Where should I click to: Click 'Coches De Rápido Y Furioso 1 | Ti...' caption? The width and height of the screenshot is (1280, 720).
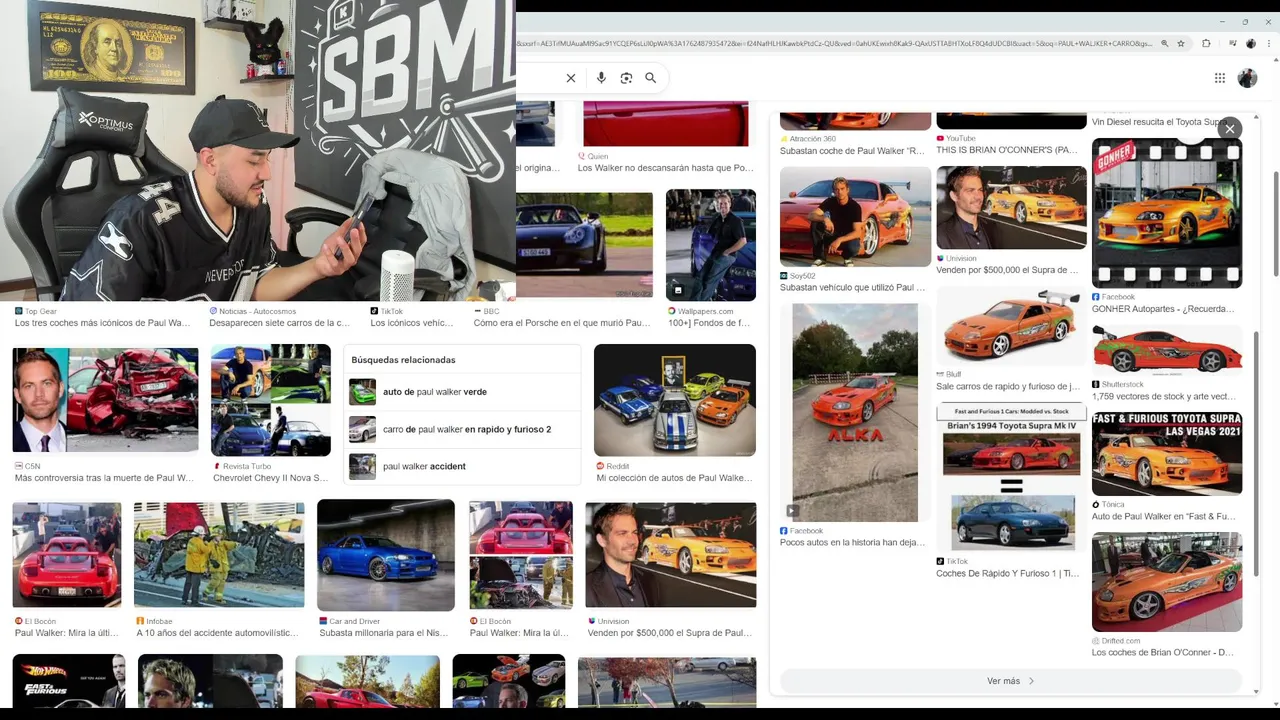(1008, 573)
